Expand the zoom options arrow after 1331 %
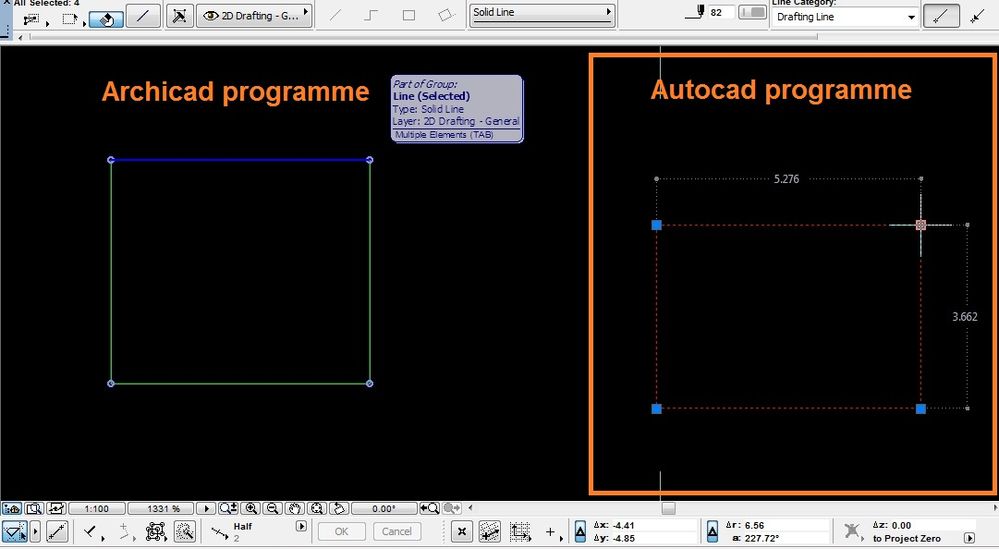 pos(206,508)
